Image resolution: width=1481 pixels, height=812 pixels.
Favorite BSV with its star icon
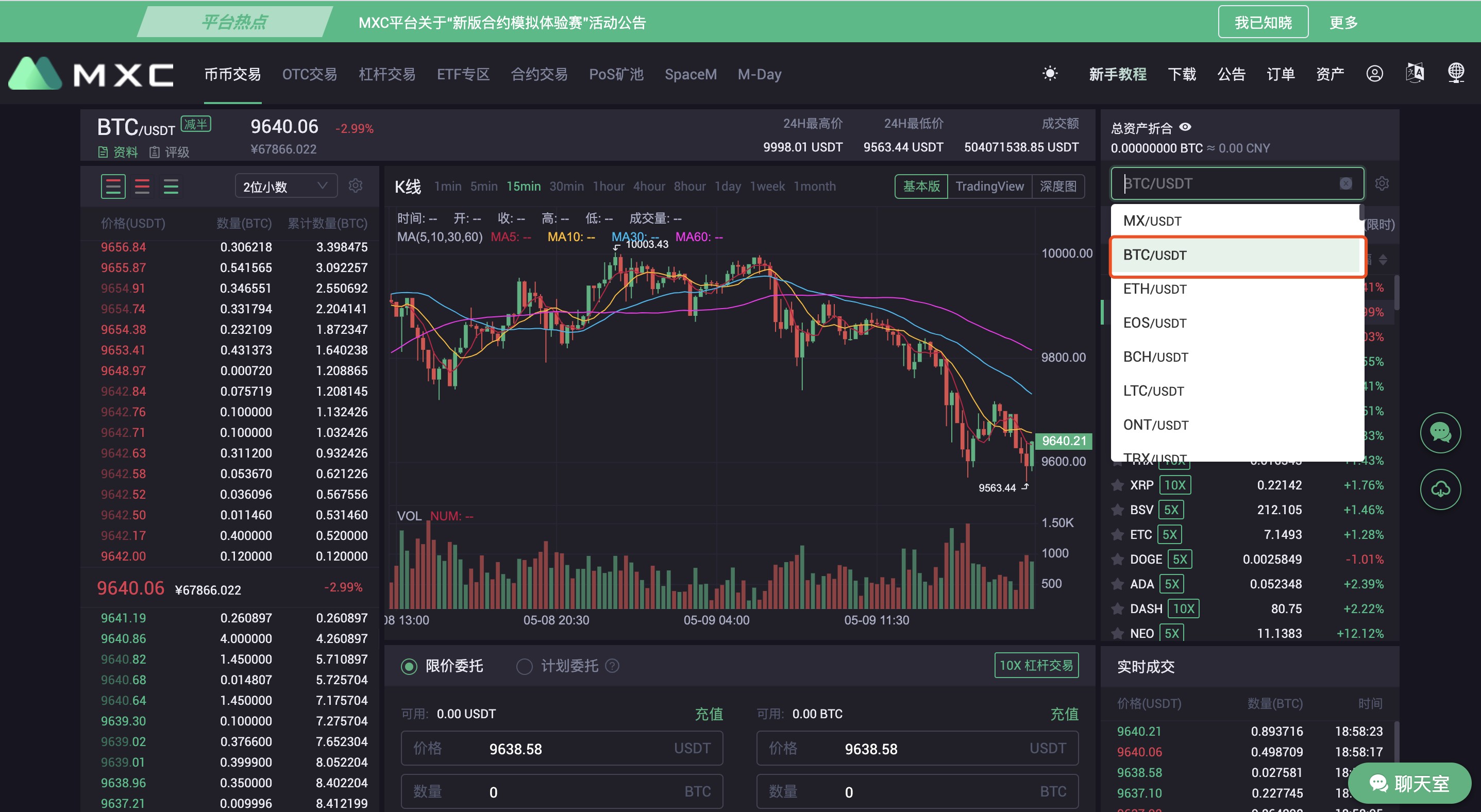1118,510
